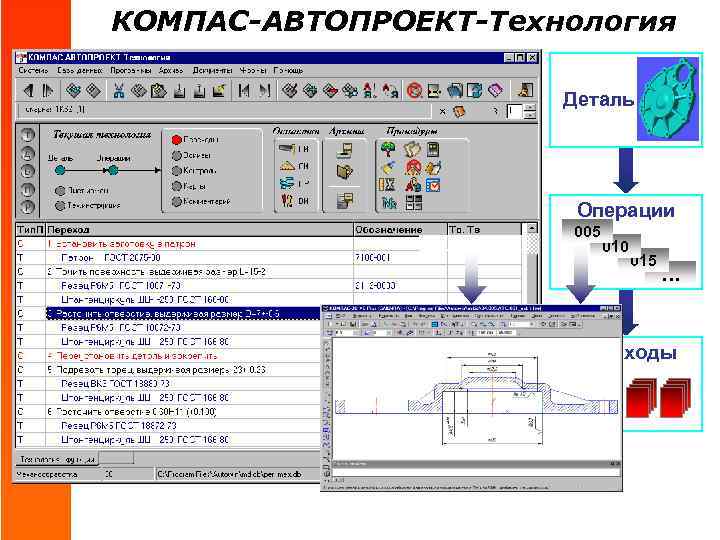Viewport: 720px width, 540px height.
Task: Click the number input field in toolbar row
Action: 515,112
